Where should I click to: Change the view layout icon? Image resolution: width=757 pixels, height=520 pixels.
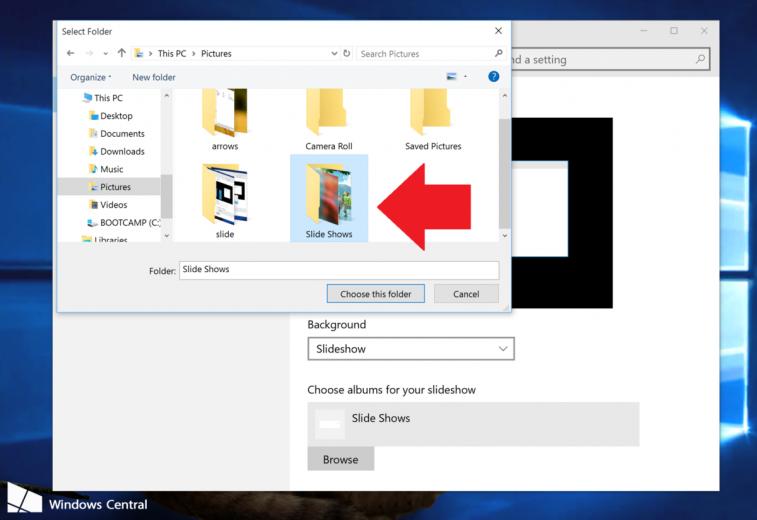(451, 76)
